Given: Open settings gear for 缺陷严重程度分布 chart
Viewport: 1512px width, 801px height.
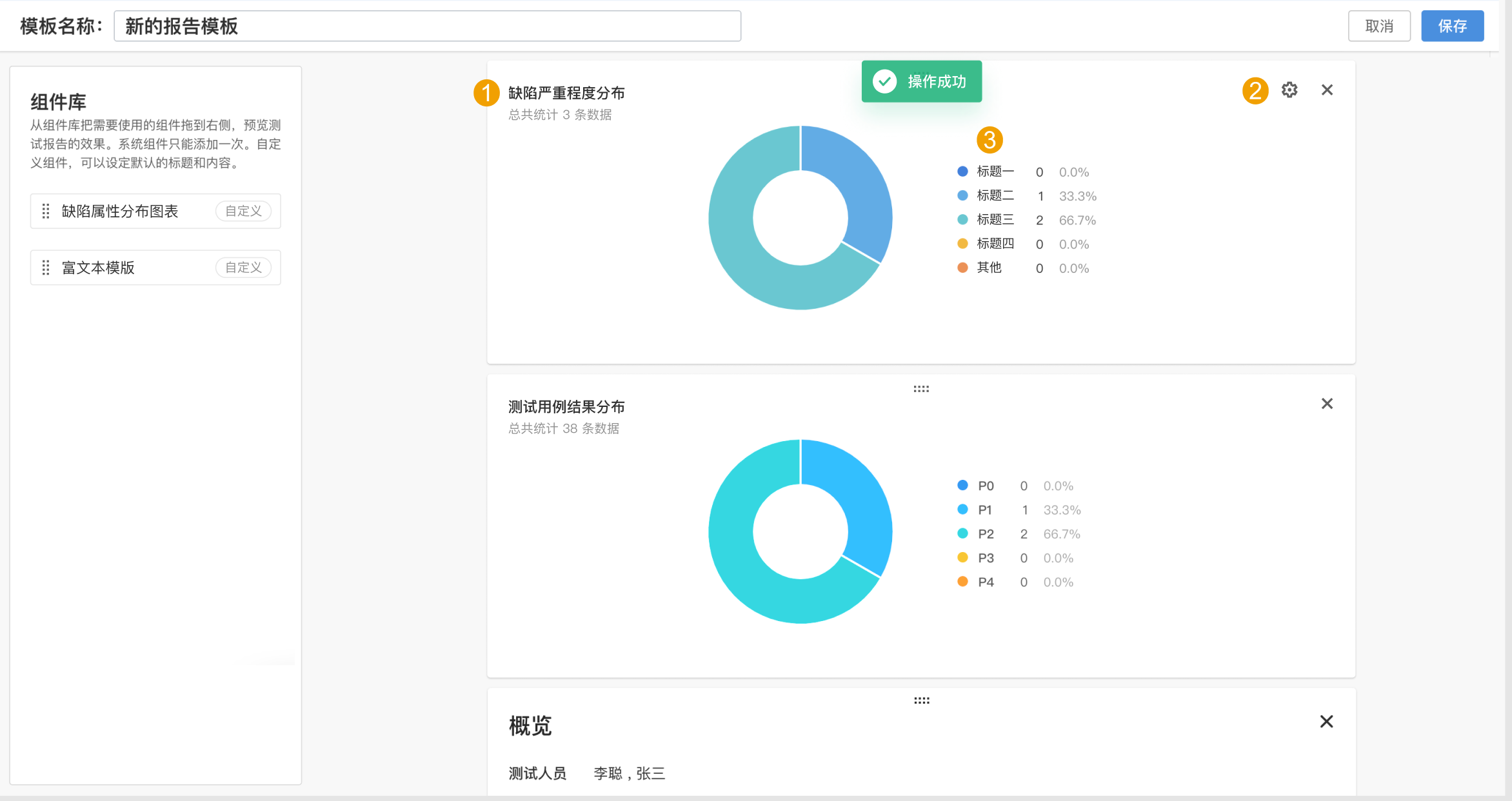Looking at the screenshot, I should 1289,90.
